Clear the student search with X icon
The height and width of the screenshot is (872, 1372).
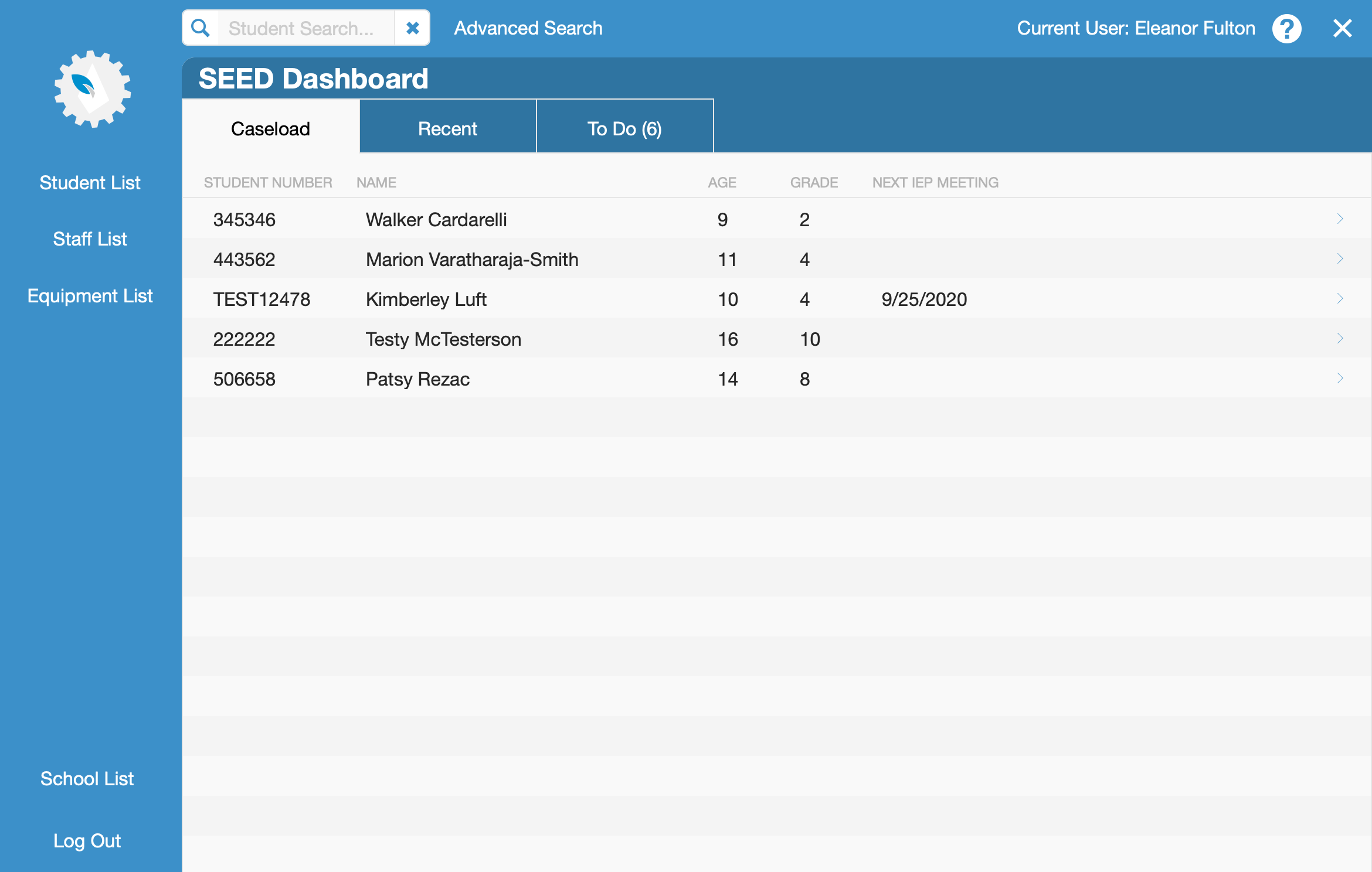(413, 28)
